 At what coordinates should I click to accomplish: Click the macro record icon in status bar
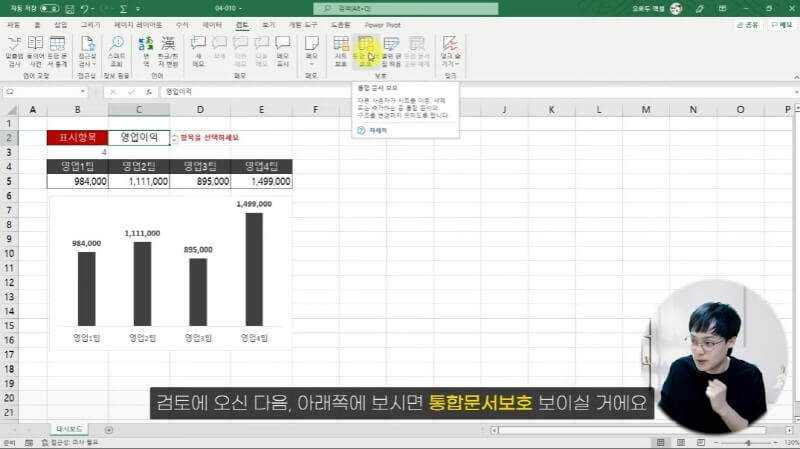coord(29,443)
